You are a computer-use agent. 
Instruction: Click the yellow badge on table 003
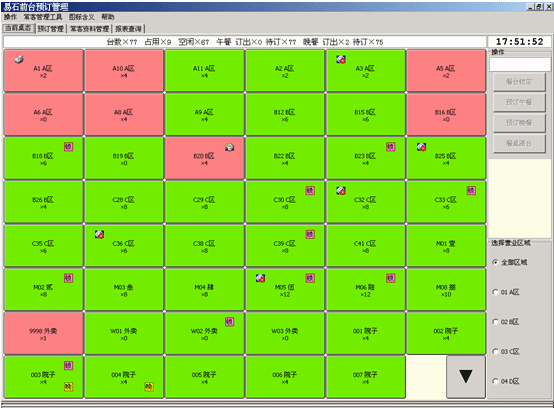pos(69,386)
